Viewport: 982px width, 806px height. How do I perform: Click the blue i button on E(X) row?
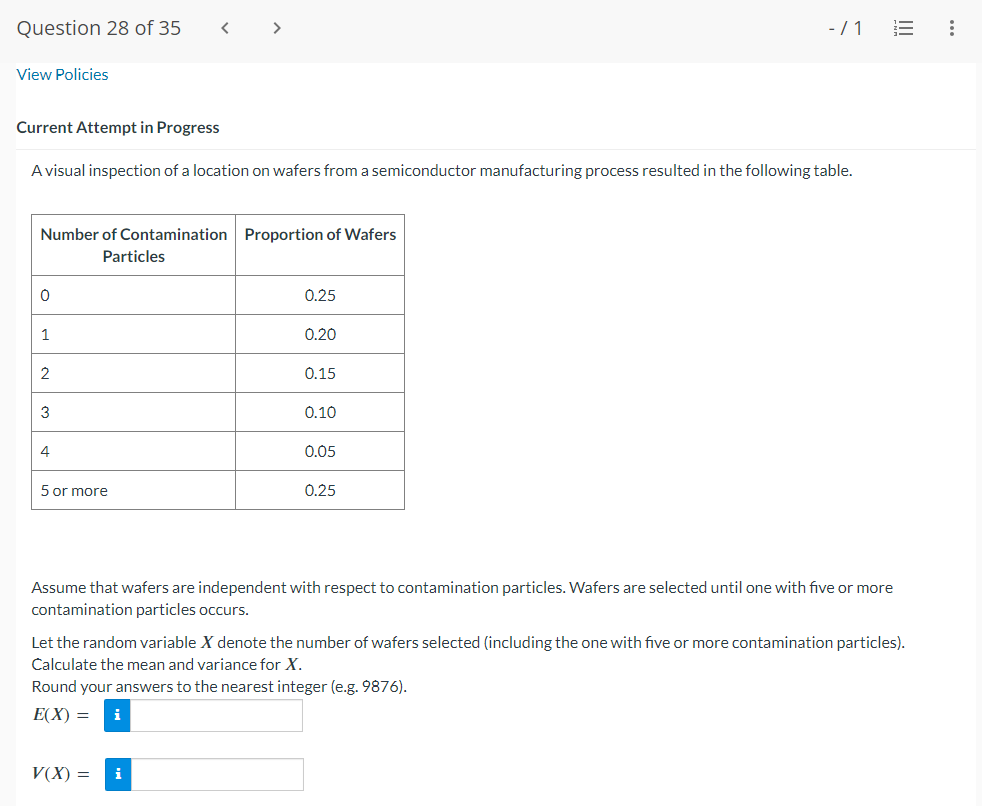[117, 715]
